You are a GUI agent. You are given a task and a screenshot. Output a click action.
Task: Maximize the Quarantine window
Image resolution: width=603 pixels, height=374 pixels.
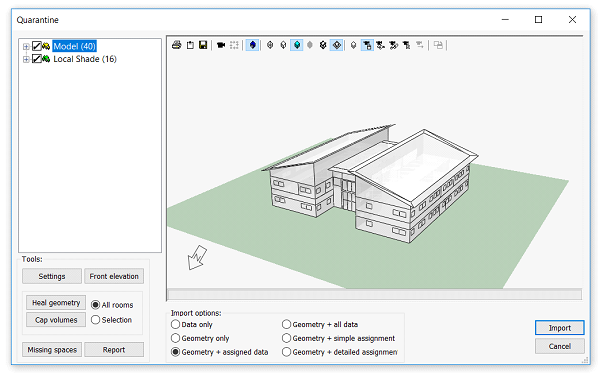coord(538,20)
